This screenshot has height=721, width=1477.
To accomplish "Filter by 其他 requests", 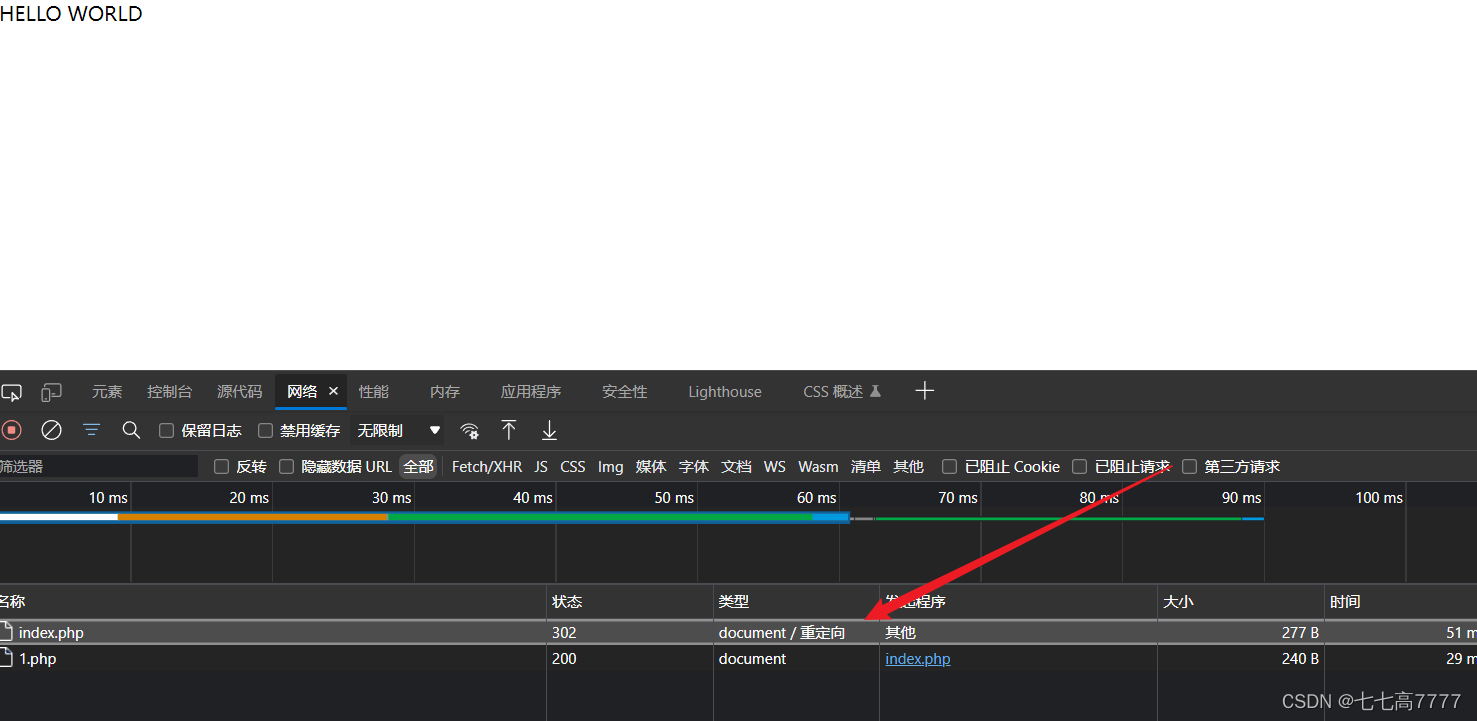I will (x=909, y=466).
